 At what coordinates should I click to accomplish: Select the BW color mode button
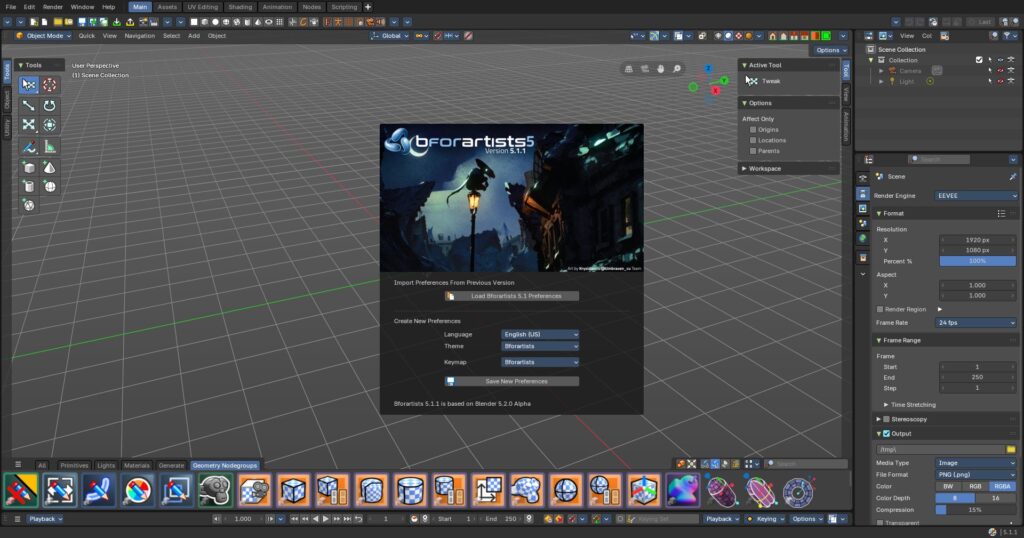(948, 486)
